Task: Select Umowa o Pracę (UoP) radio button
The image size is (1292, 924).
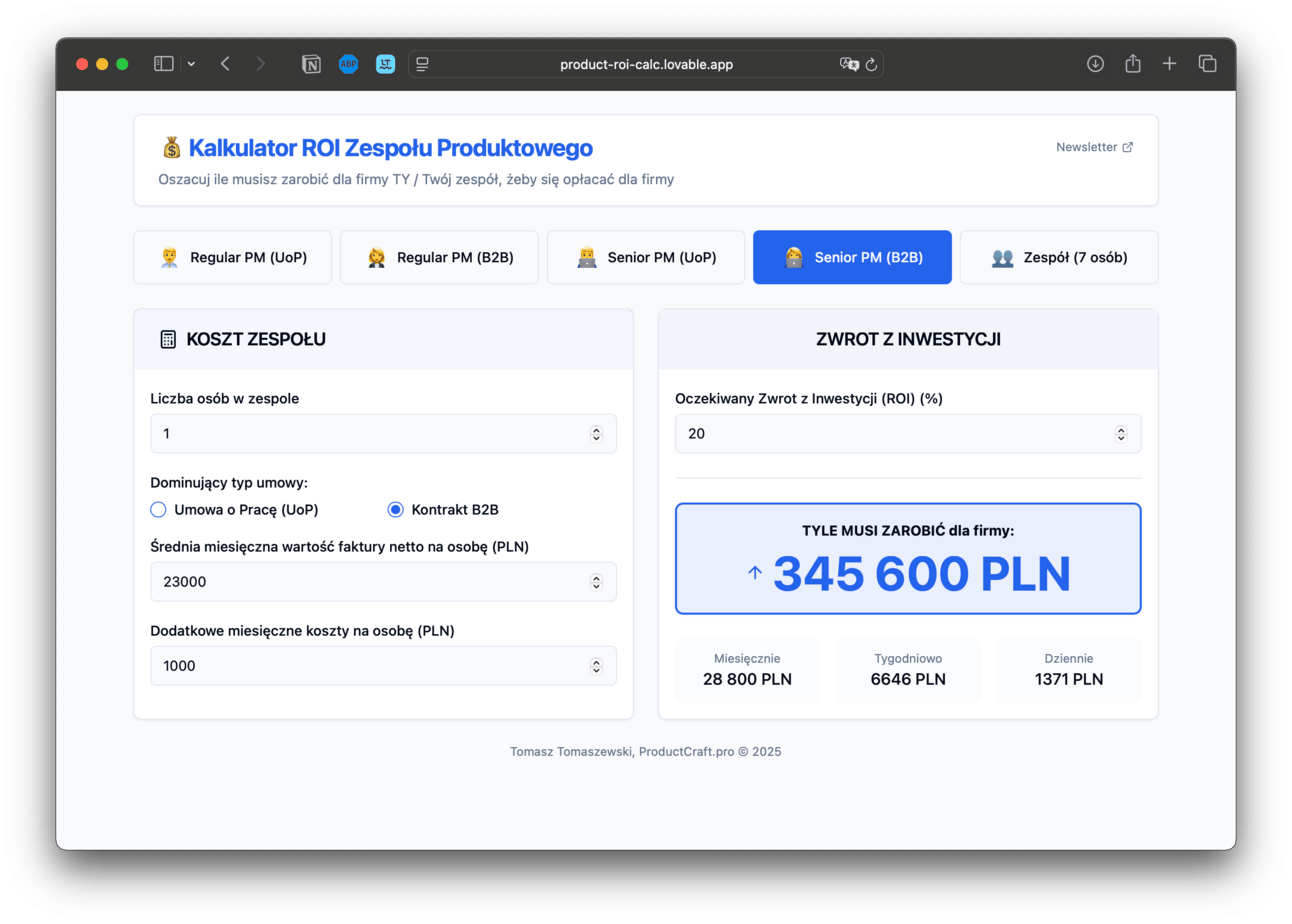Action: click(x=158, y=510)
